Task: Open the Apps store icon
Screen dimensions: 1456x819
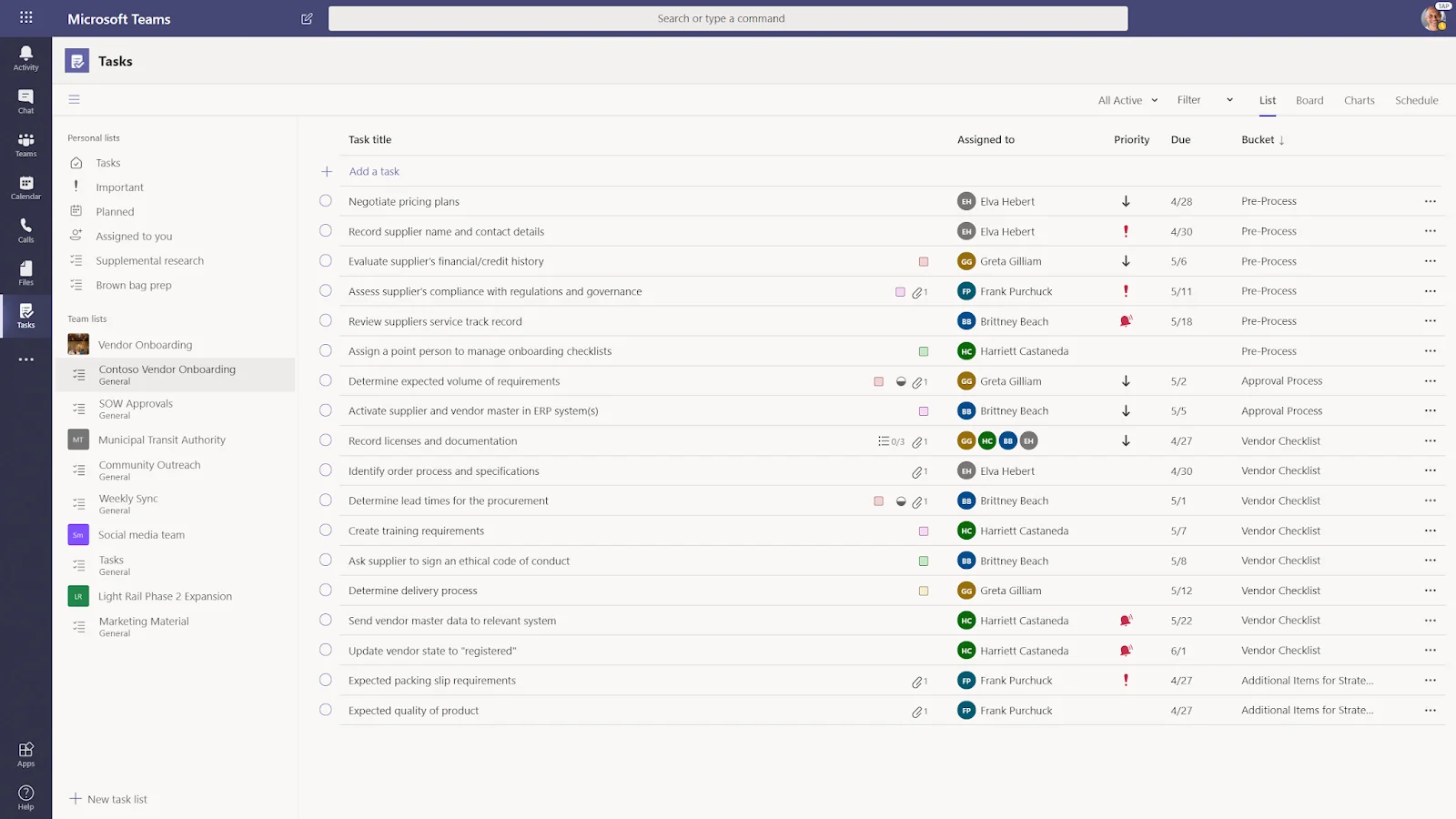Action: click(x=25, y=753)
